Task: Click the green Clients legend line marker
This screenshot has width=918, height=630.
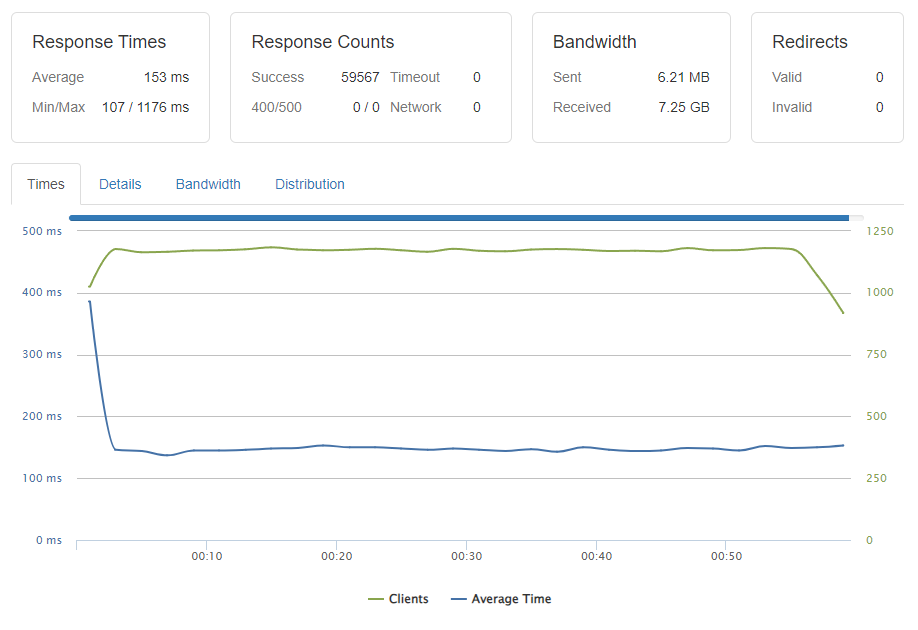Action: (x=375, y=599)
